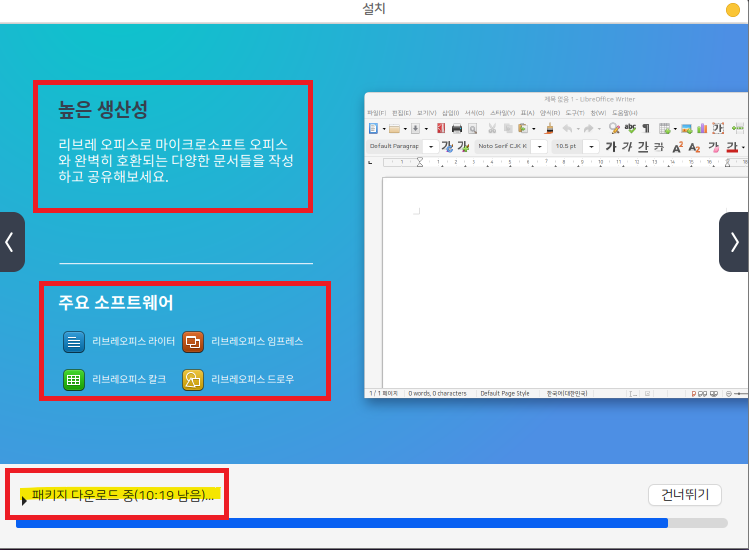Click Redo arrow in Writer preview
The height and width of the screenshot is (550, 749).
tap(588, 129)
